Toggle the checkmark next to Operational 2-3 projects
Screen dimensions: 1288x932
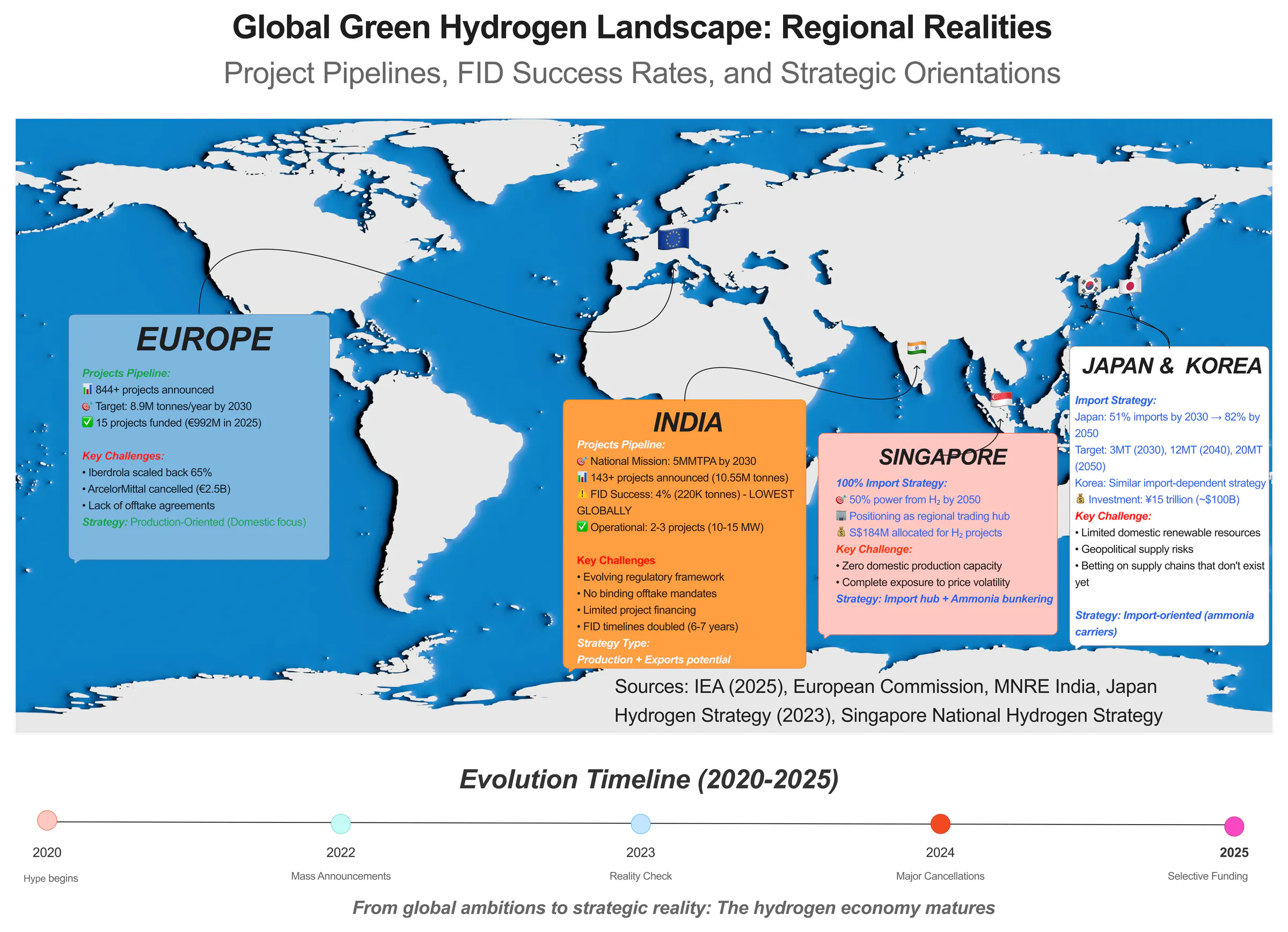(583, 528)
